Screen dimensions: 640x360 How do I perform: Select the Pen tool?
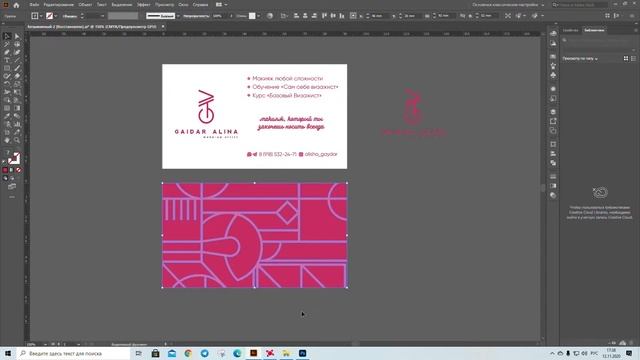point(7,52)
